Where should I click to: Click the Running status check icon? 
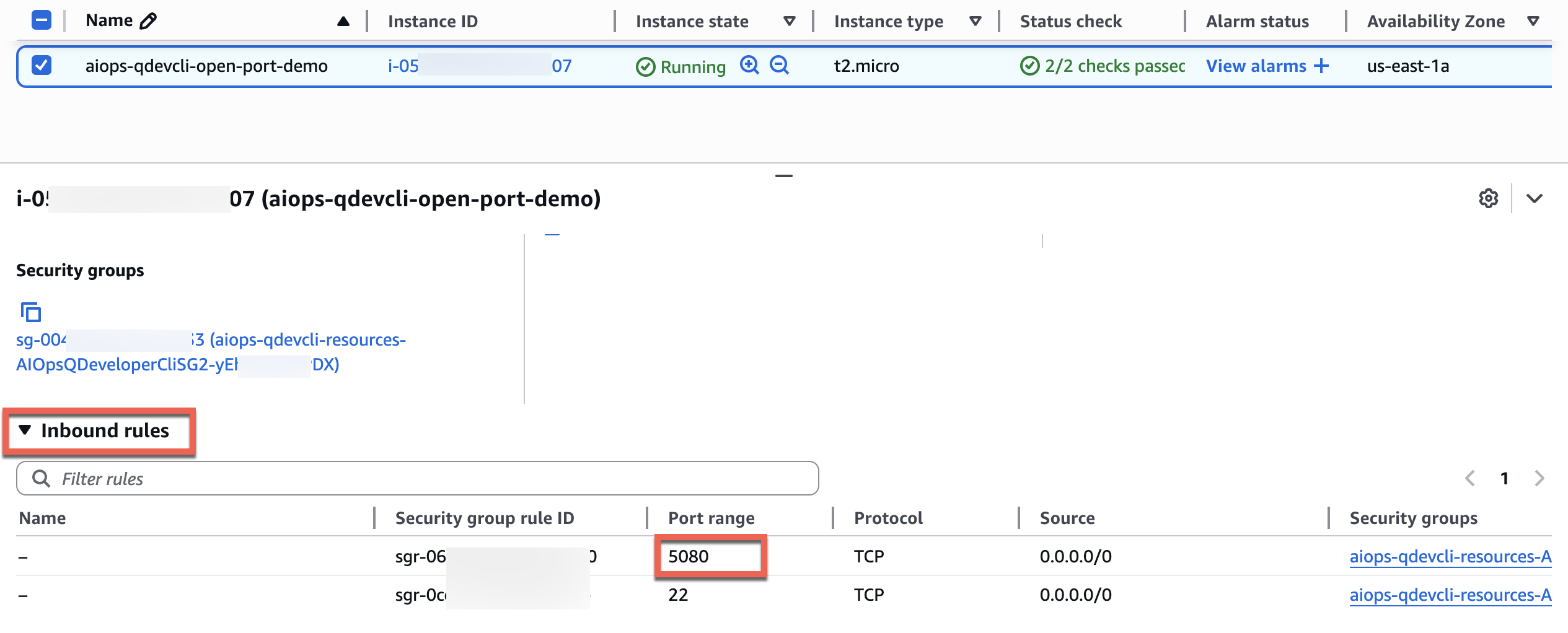645,66
